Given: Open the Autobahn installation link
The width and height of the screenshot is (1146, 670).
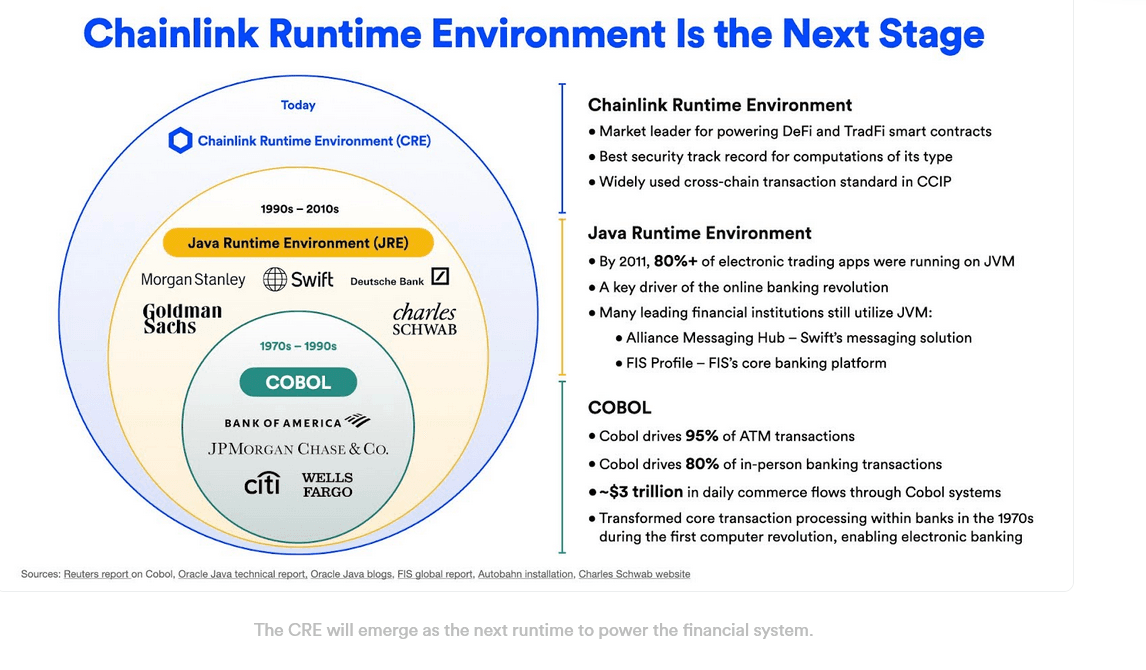Looking at the screenshot, I should coord(525,574).
